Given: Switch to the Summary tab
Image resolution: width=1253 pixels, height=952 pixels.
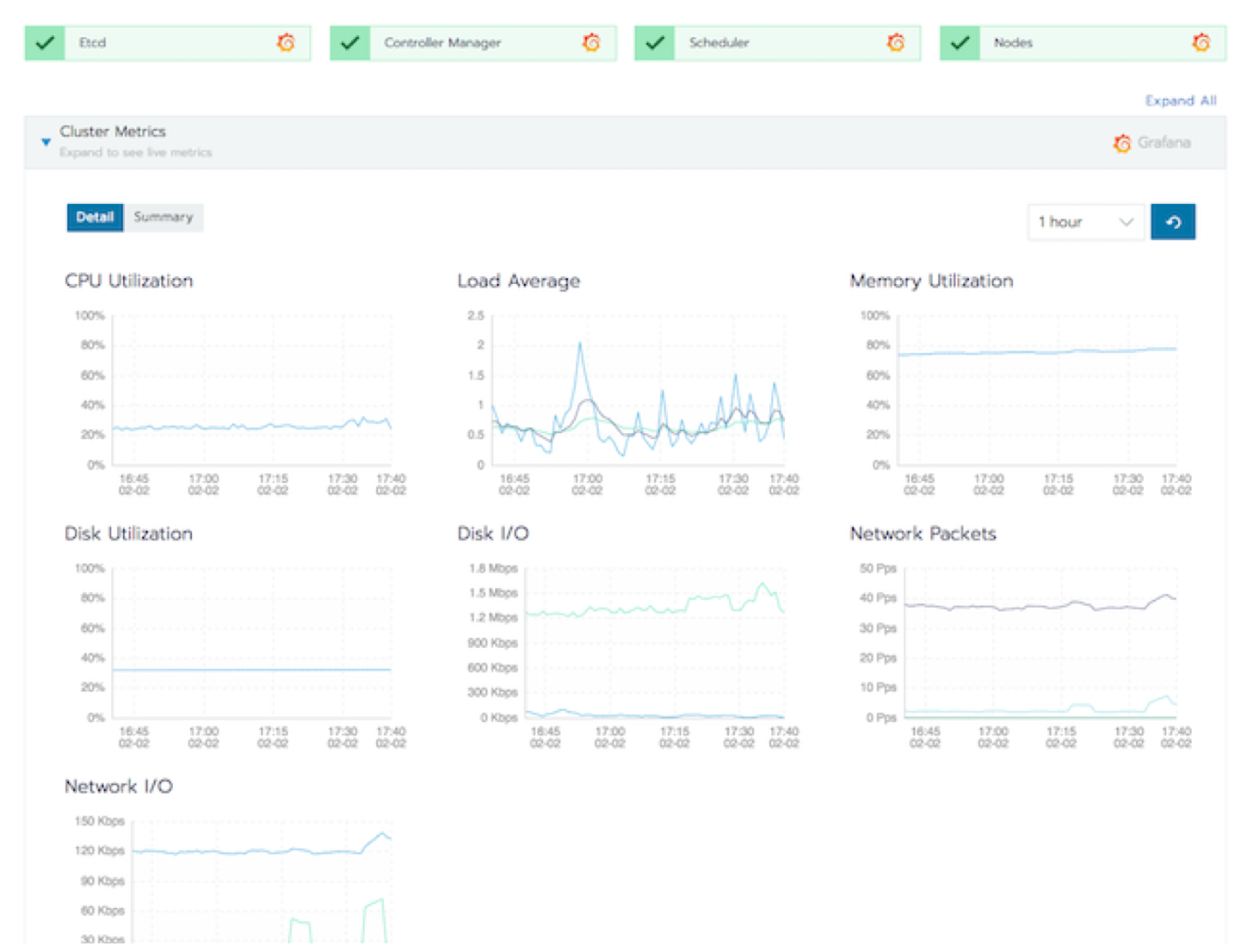Looking at the screenshot, I should click(x=164, y=217).
